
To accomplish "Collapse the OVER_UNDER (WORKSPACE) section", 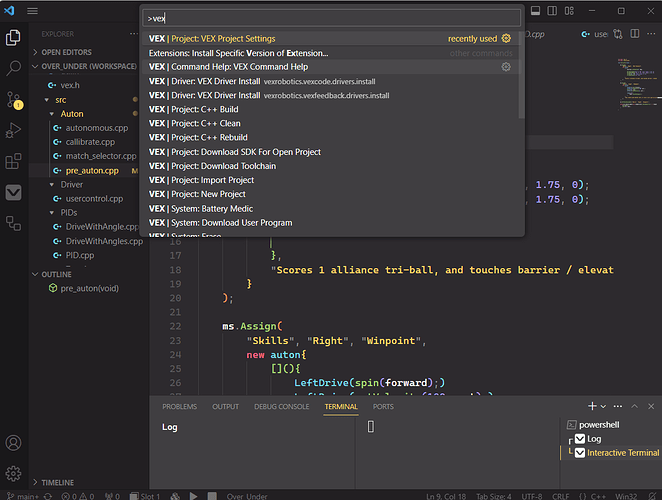I will tap(84, 66).
